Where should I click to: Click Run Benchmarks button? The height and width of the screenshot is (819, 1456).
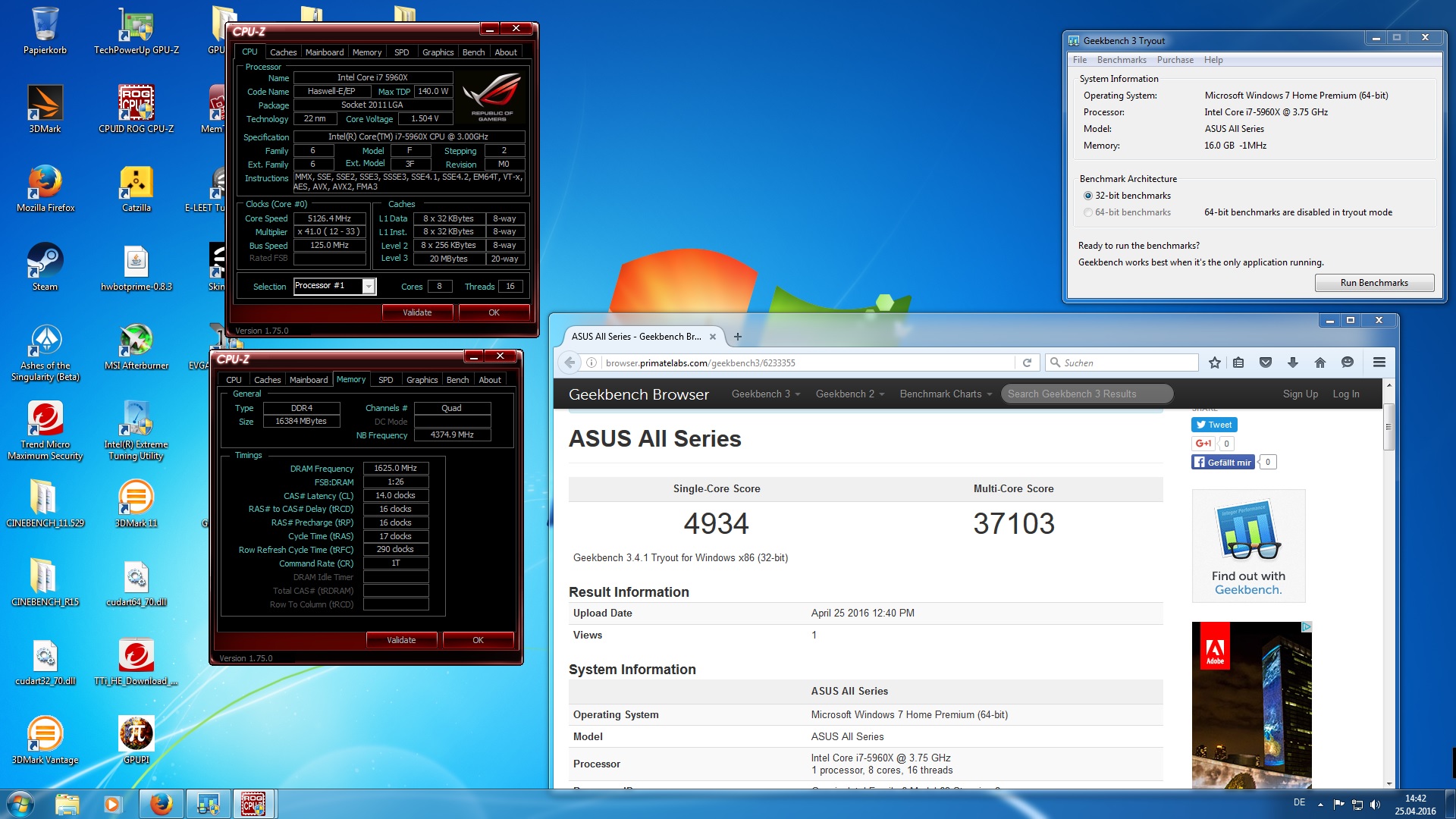(1374, 283)
